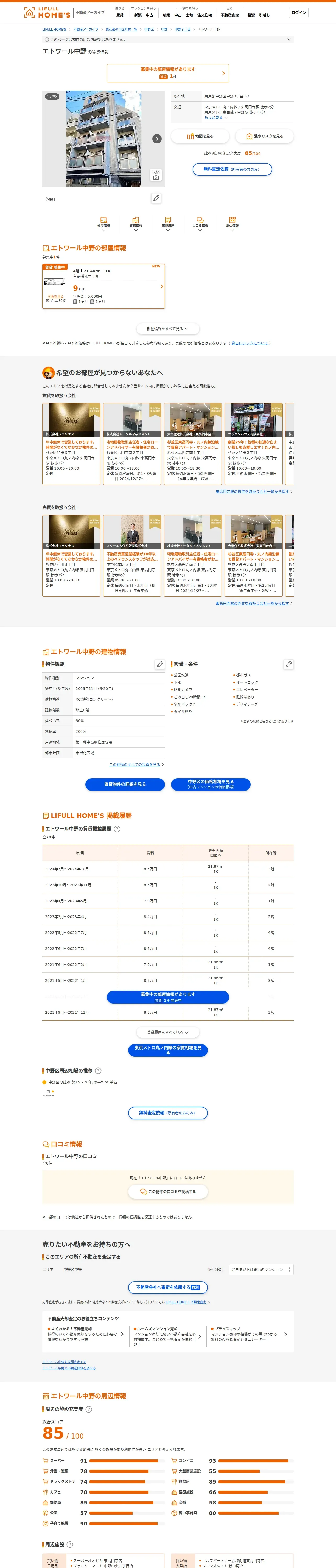This screenshot has height=1568, width=336.
Task: Click 東京メトロ丸ノ内線の家賃相場を見る button
Action: click(168, 1050)
